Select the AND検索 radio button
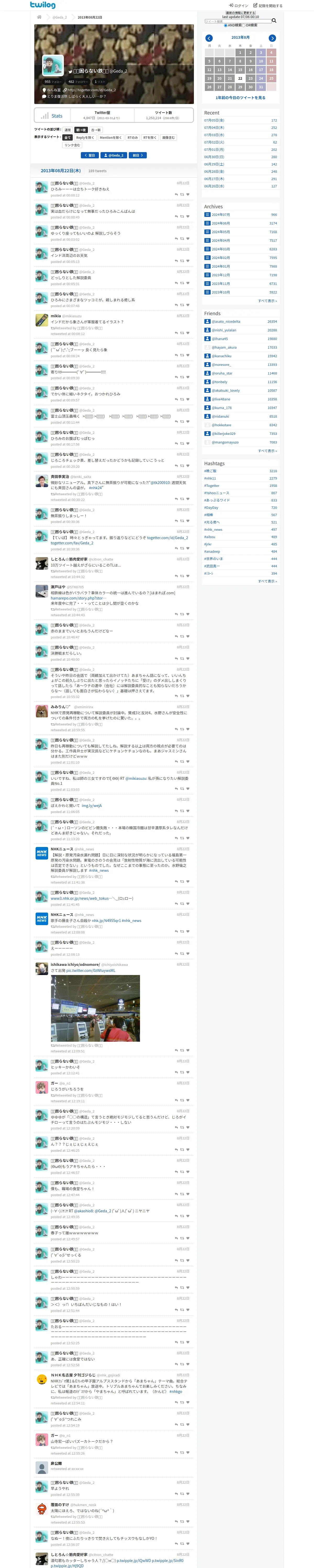Screen dimensions: 314x1568 click(x=226, y=26)
